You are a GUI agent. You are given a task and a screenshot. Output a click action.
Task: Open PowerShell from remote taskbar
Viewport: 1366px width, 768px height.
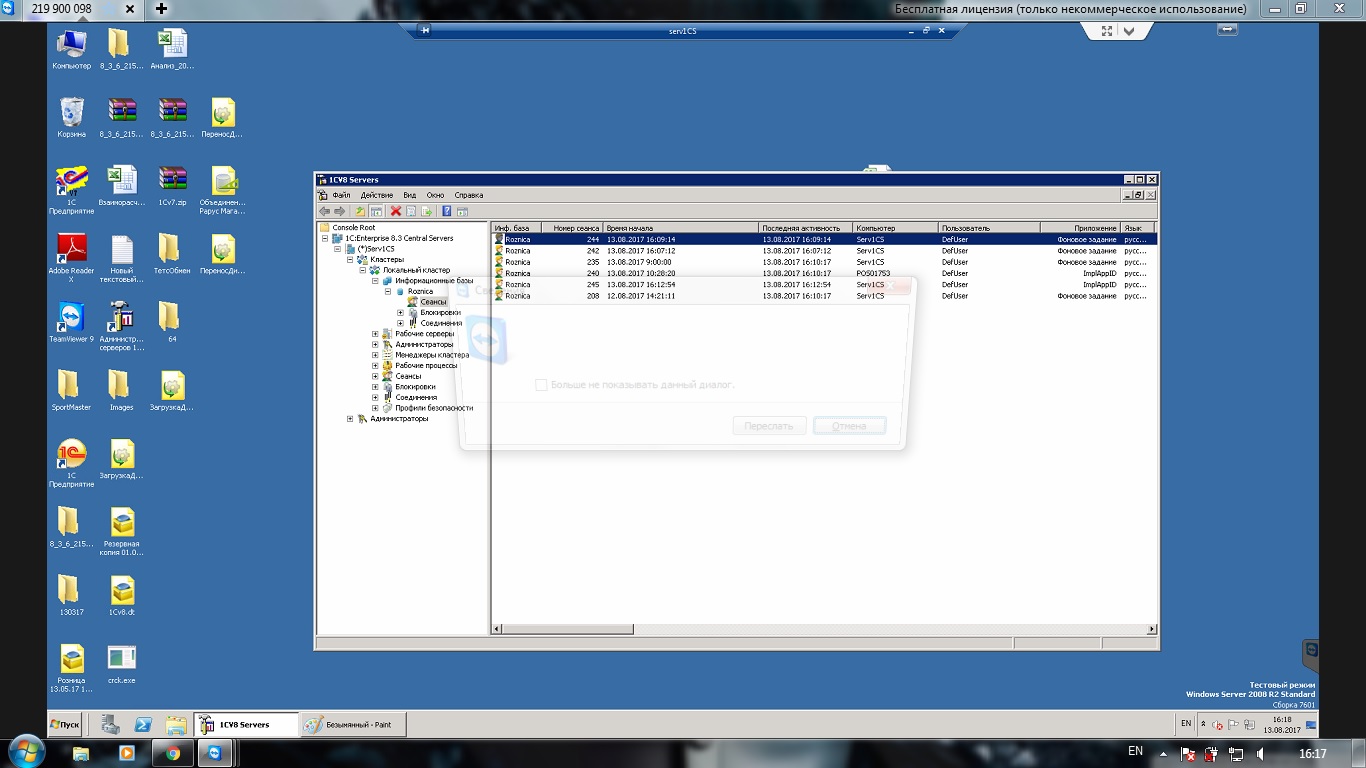point(143,724)
